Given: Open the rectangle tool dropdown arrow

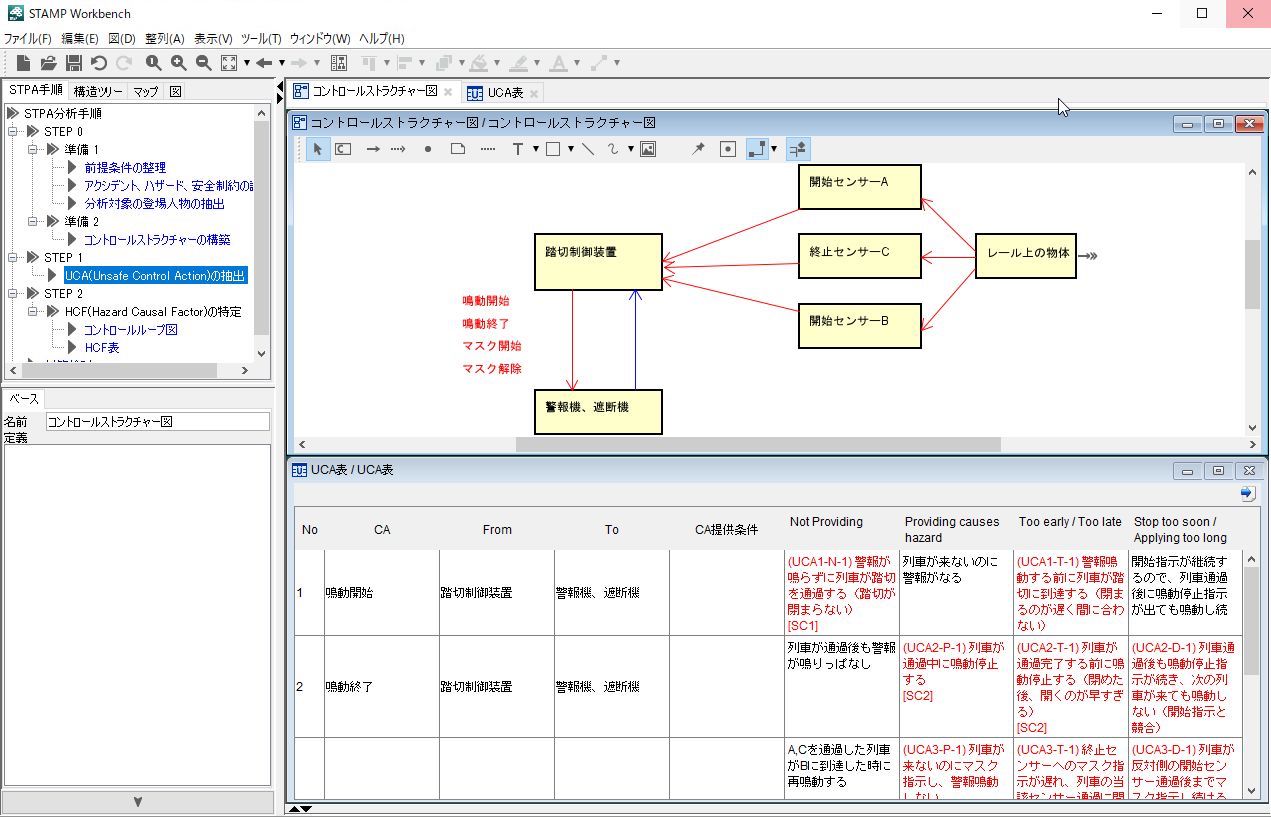Looking at the screenshot, I should 570,149.
